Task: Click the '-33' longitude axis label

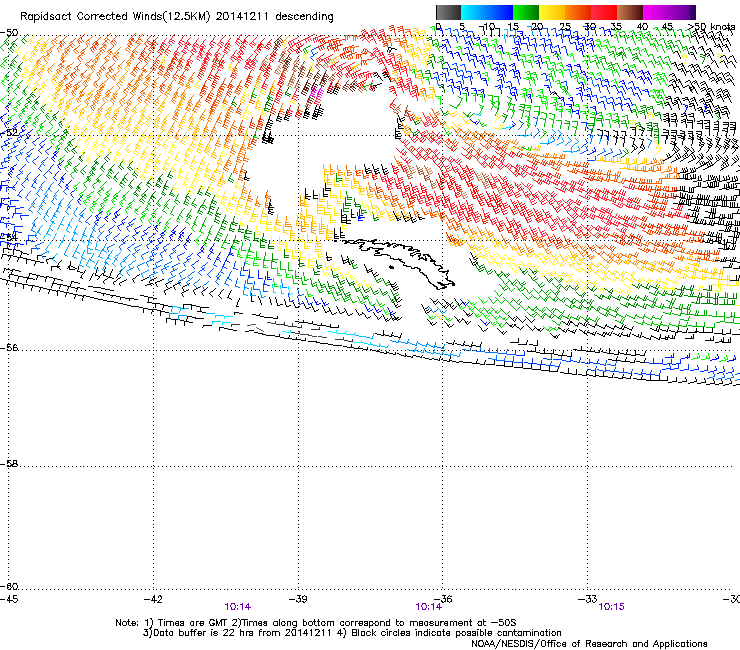Action: 588,599
